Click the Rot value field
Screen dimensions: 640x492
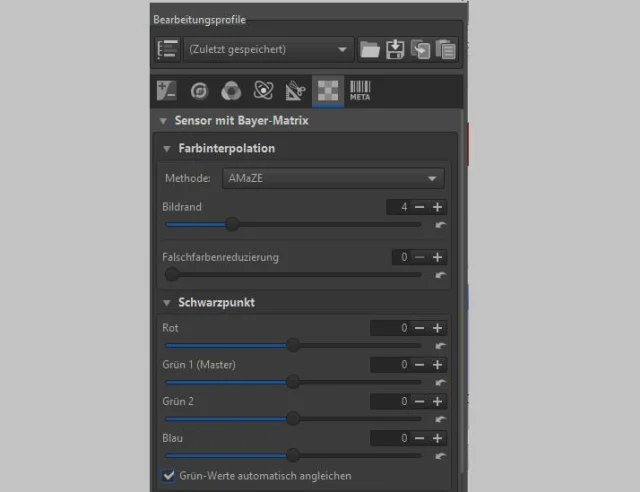coord(390,328)
